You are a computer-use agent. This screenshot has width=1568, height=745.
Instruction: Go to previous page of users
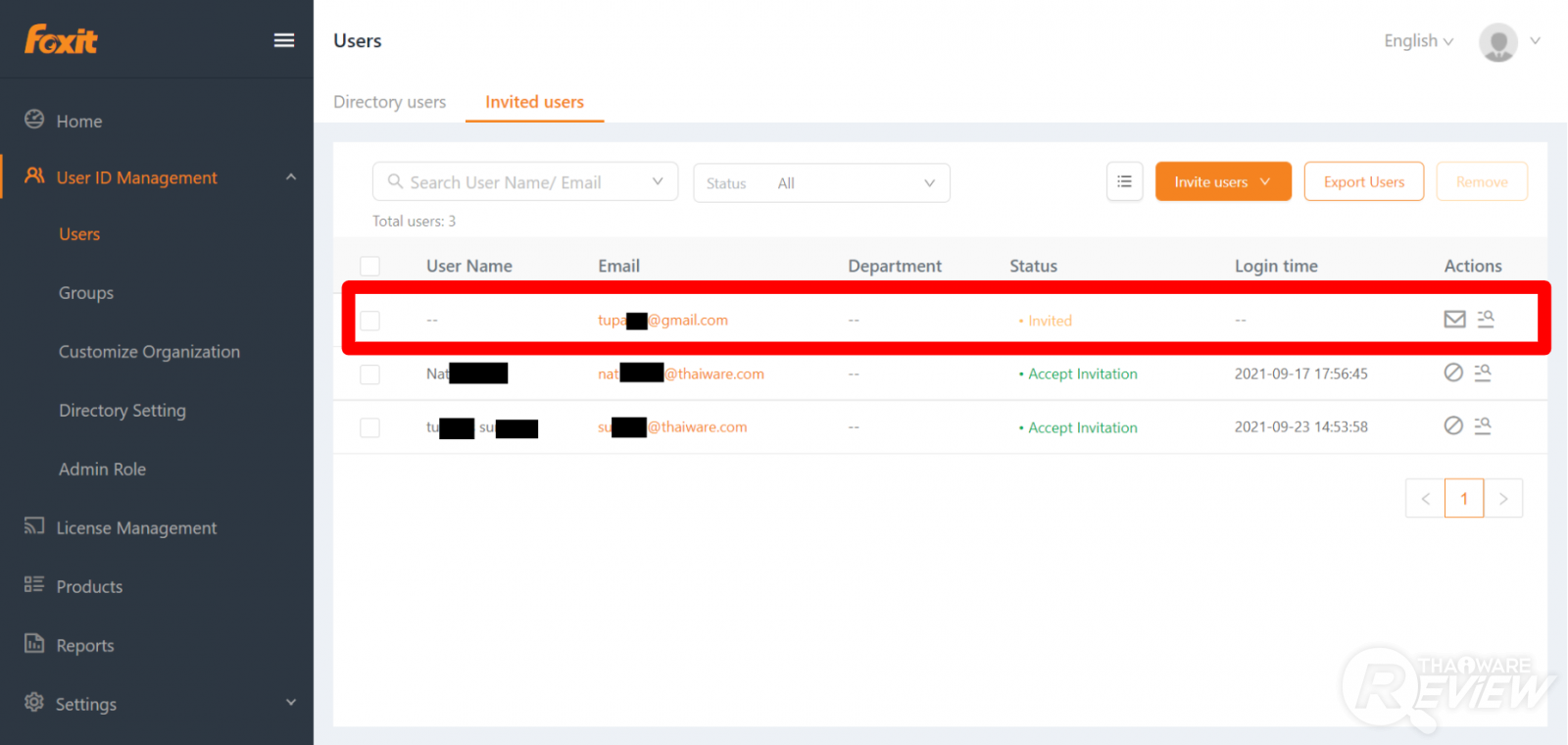(1425, 498)
